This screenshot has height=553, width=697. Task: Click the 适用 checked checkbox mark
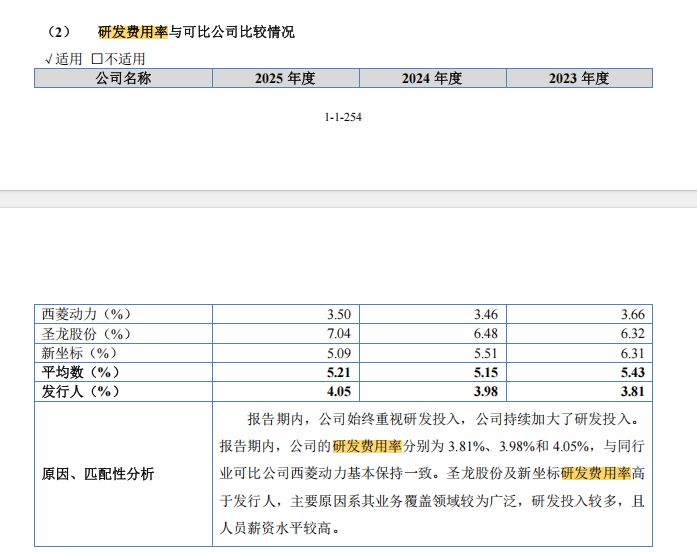point(49,59)
